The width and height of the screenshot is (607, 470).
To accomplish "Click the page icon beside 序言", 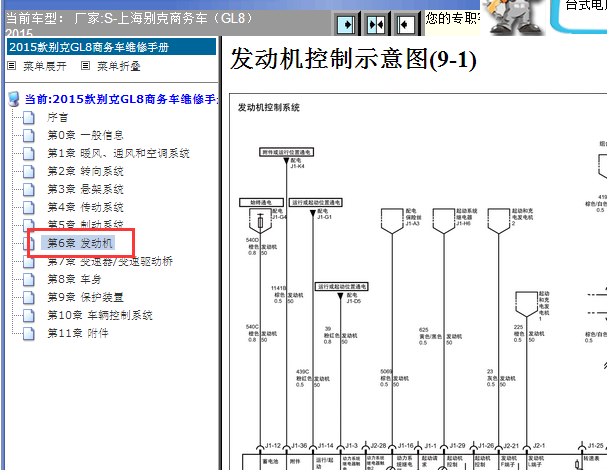I will coord(29,117).
